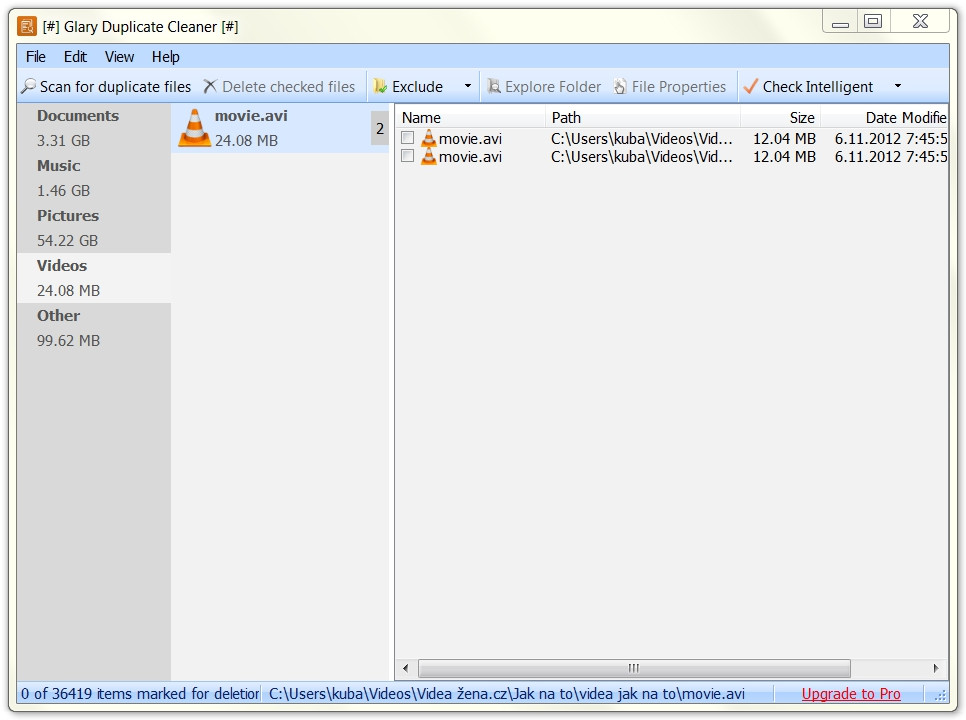This screenshot has height=720, width=966.
Task: Open the Help menu
Action: (165, 57)
